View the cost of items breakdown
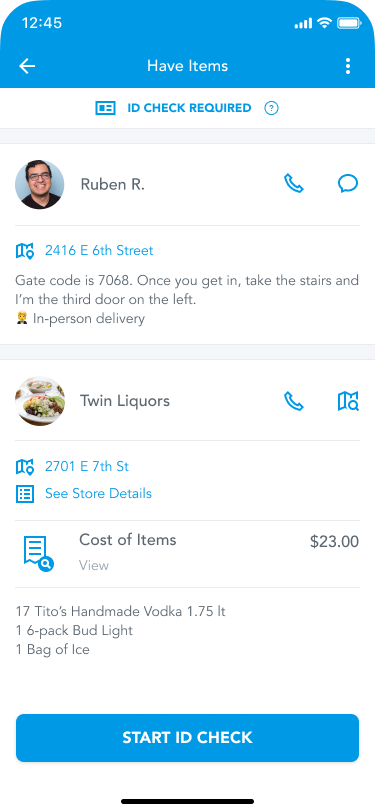This screenshot has height=812, width=375. (x=94, y=566)
